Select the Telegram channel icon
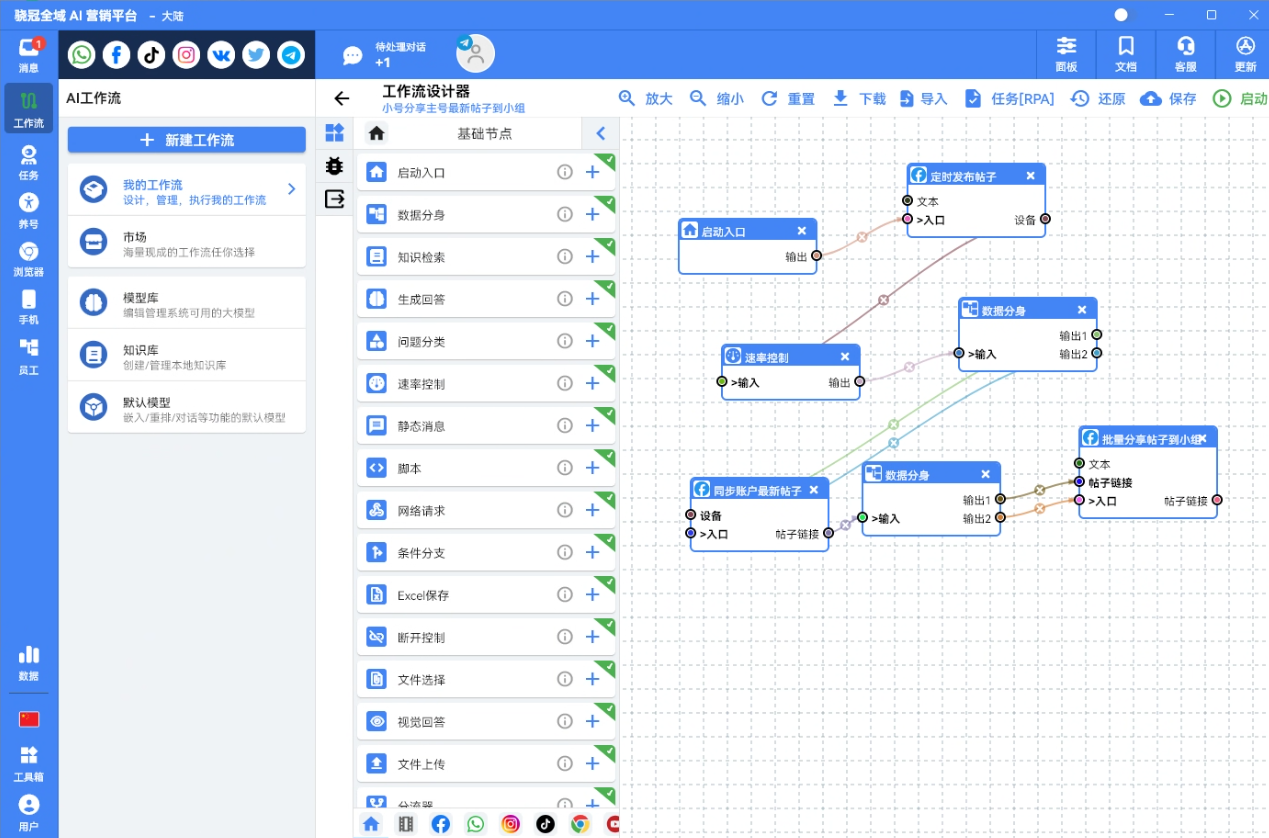1269x838 pixels. 291,55
